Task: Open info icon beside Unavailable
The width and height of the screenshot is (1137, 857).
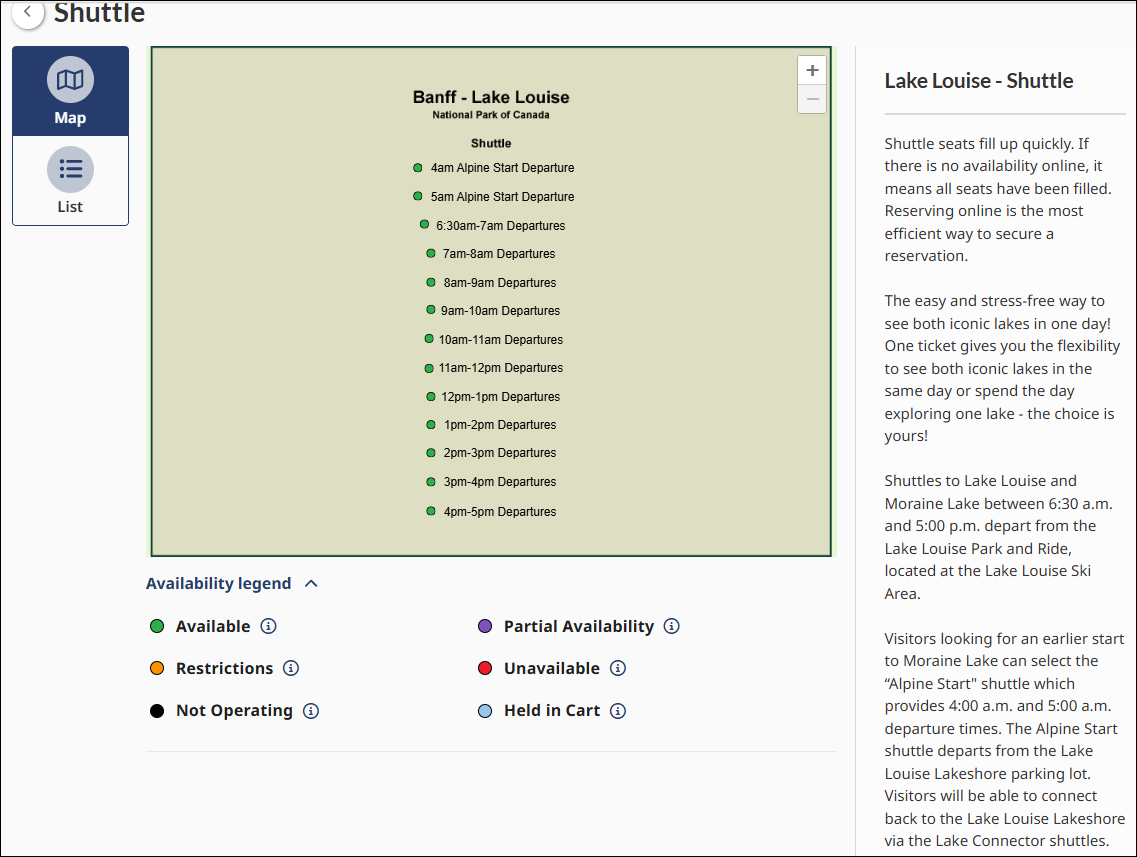Action: tap(618, 668)
